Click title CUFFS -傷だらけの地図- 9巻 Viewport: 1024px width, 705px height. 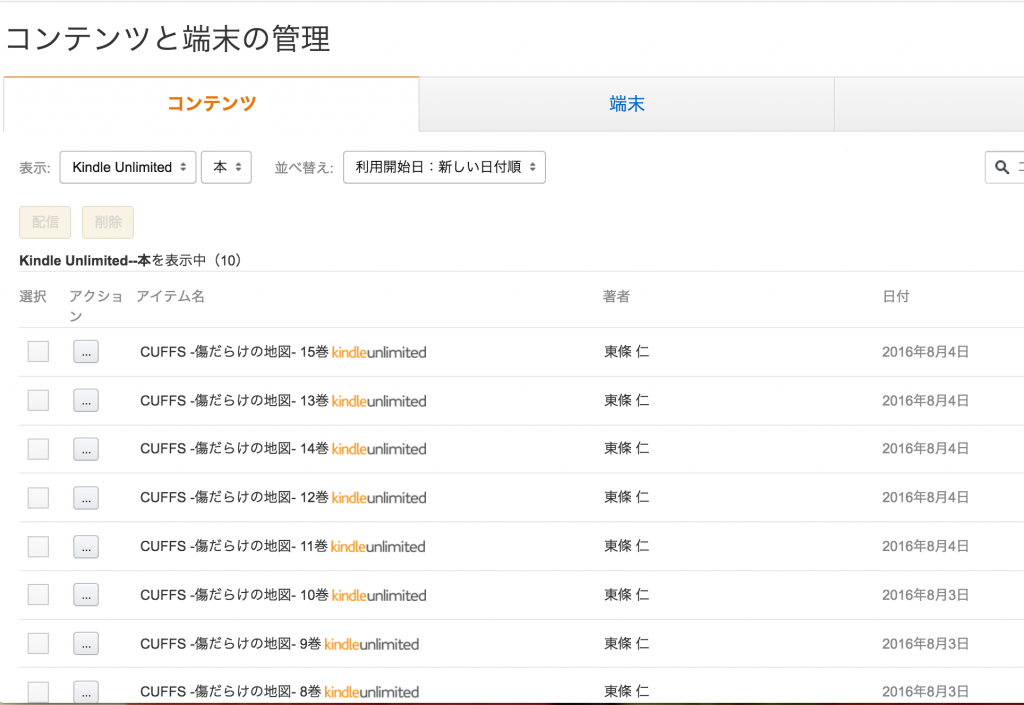[x=231, y=644]
